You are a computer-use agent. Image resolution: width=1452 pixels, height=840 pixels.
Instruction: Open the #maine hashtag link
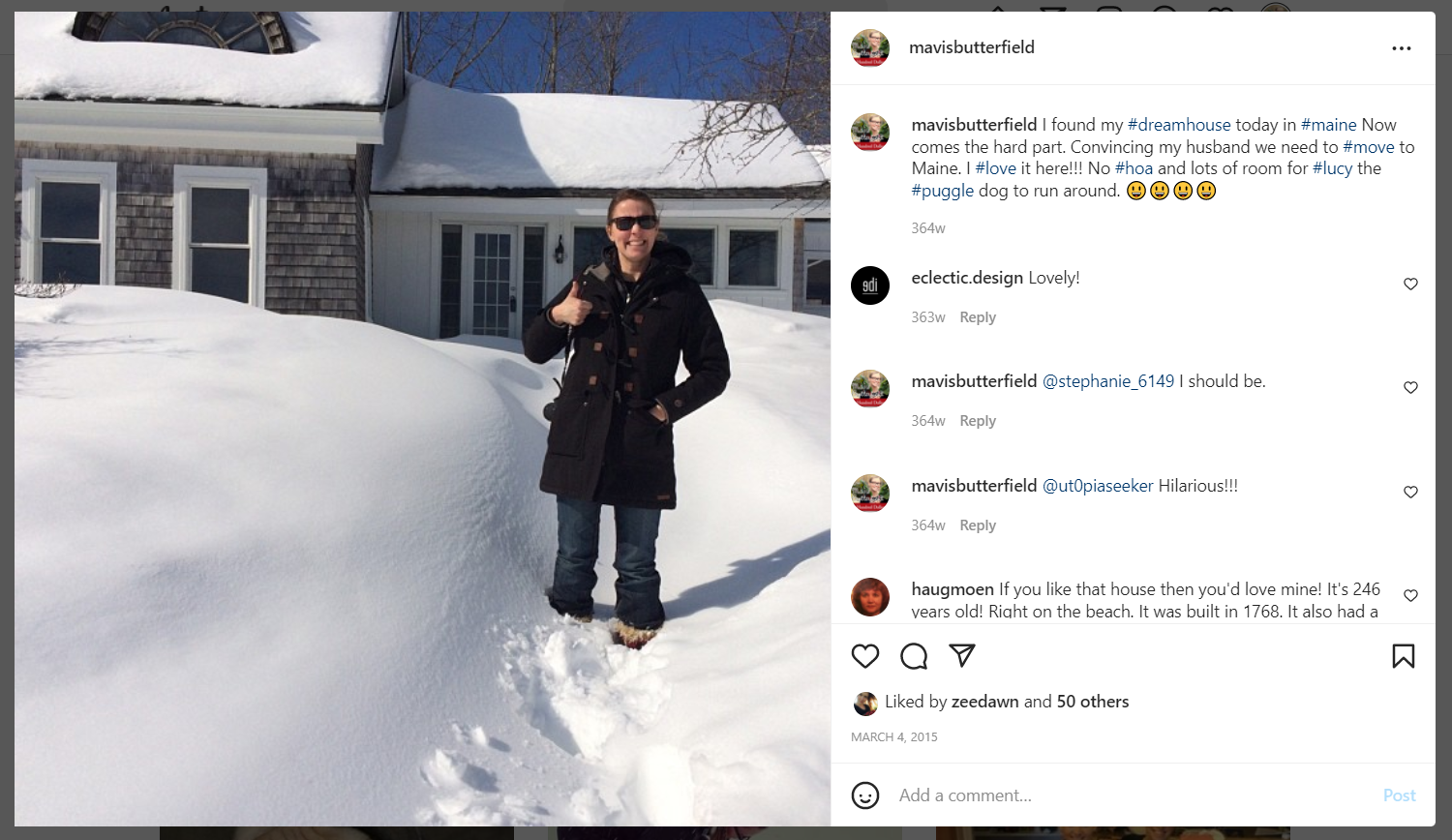1328,125
